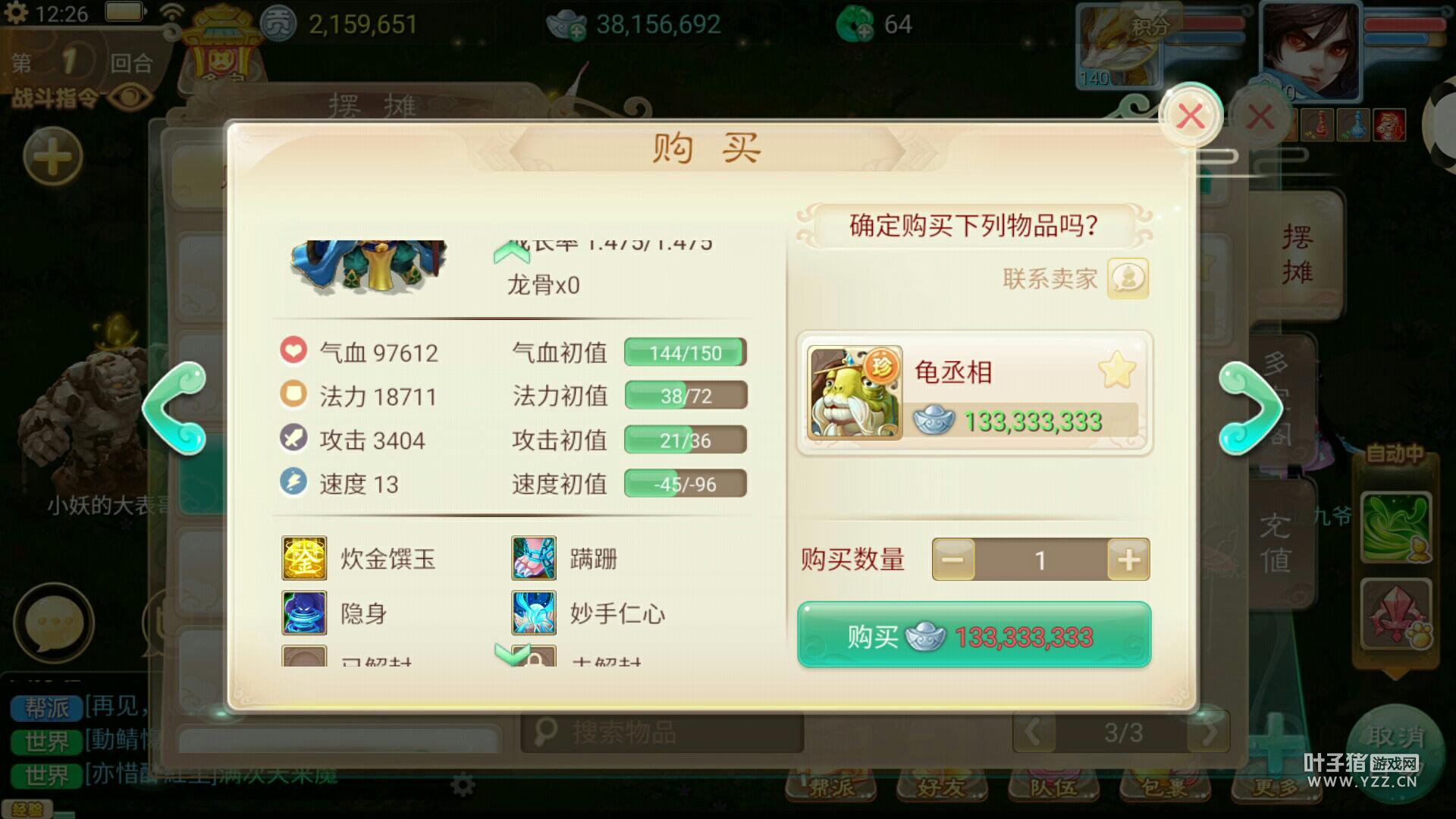Screen dimensions: 1456x819
Task: Decrease purchase quantity with the minus button
Action: (953, 560)
